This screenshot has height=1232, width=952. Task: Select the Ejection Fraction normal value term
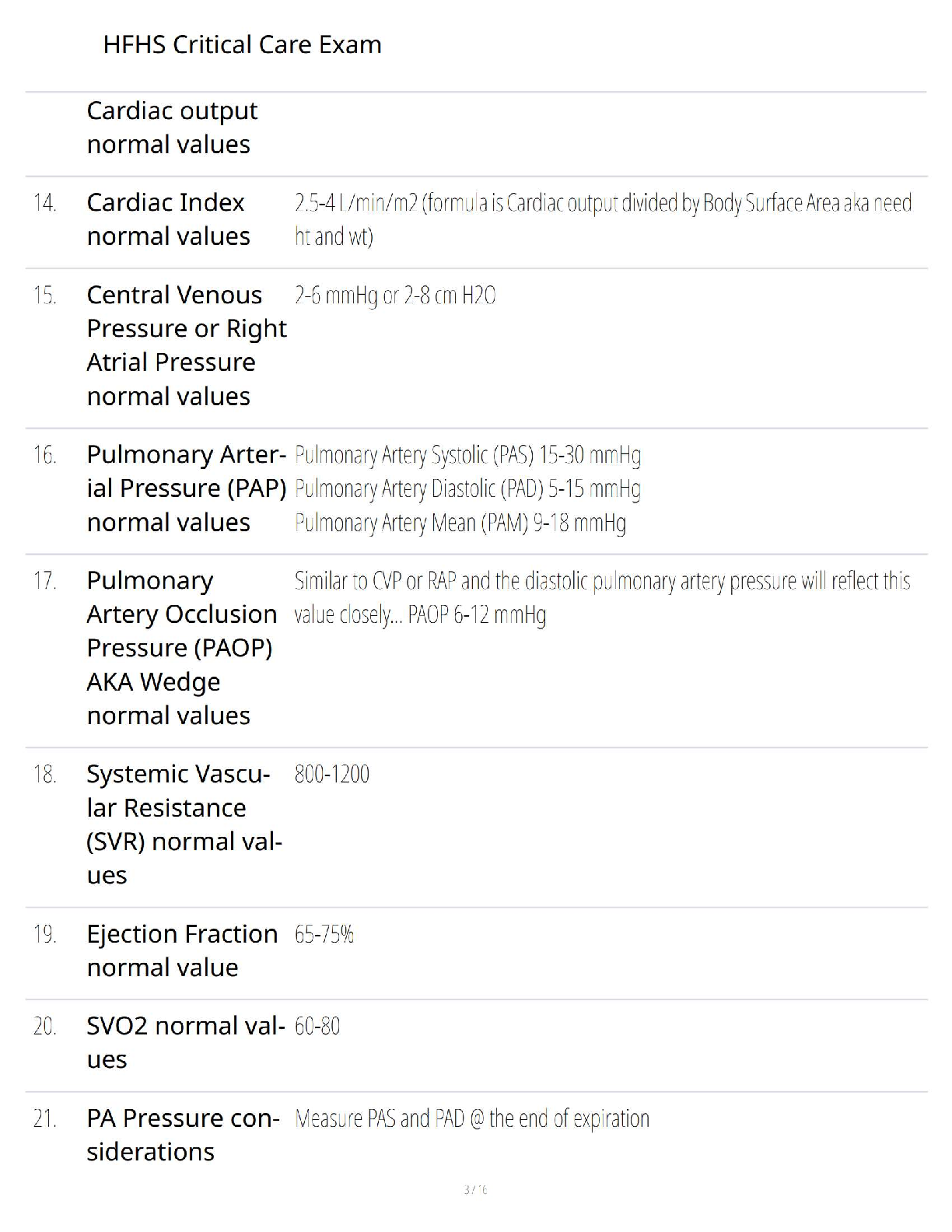pos(182,950)
